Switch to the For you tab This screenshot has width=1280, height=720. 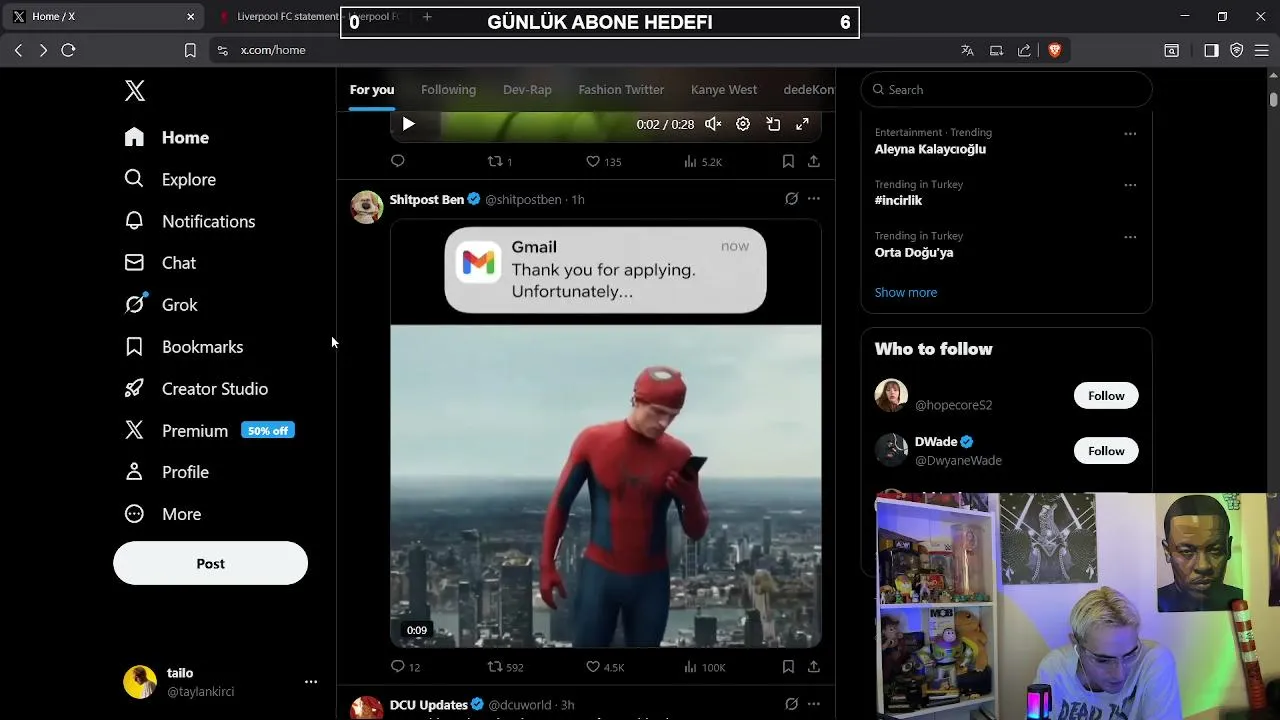pyautogui.click(x=372, y=90)
